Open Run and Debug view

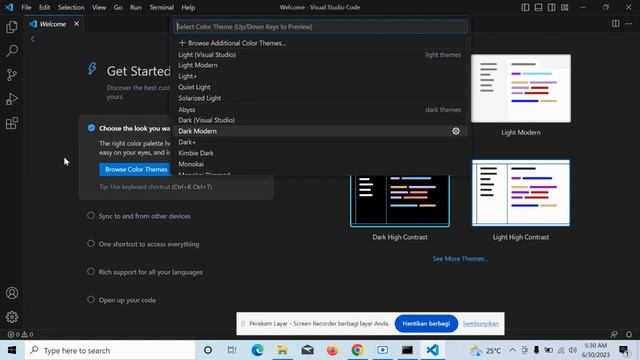click(x=12, y=99)
